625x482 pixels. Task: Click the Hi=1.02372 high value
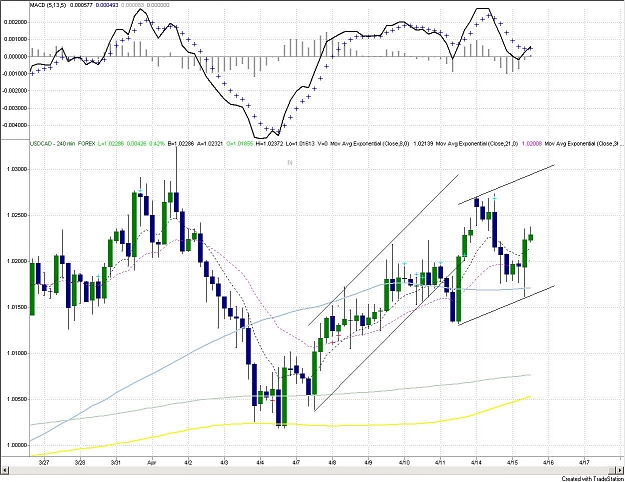[x=269, y=144]
